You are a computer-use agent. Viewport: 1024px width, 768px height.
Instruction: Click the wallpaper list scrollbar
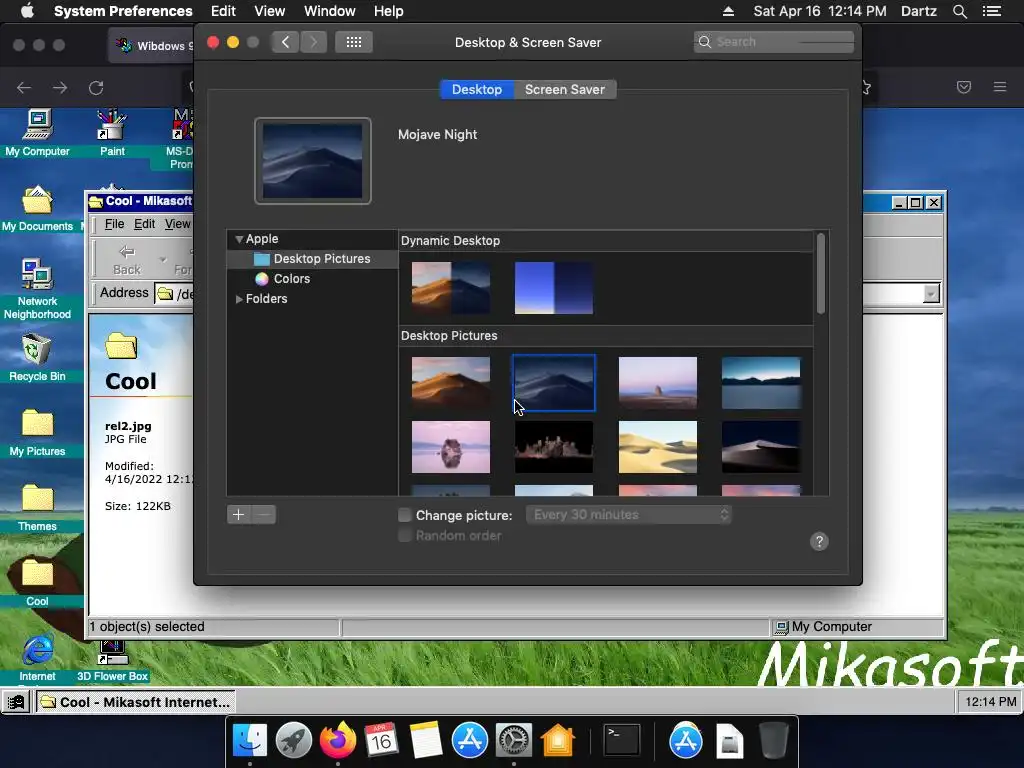(821, 273)
